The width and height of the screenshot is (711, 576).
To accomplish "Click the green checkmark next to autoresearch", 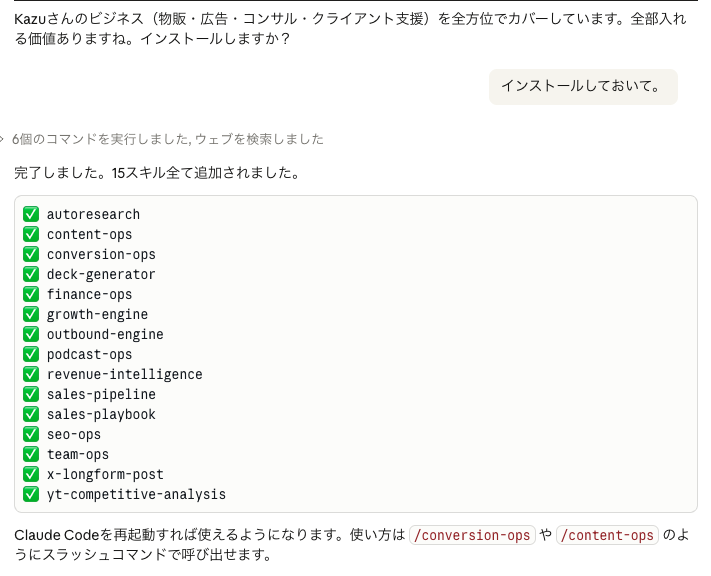I will [x=31, y=214].
